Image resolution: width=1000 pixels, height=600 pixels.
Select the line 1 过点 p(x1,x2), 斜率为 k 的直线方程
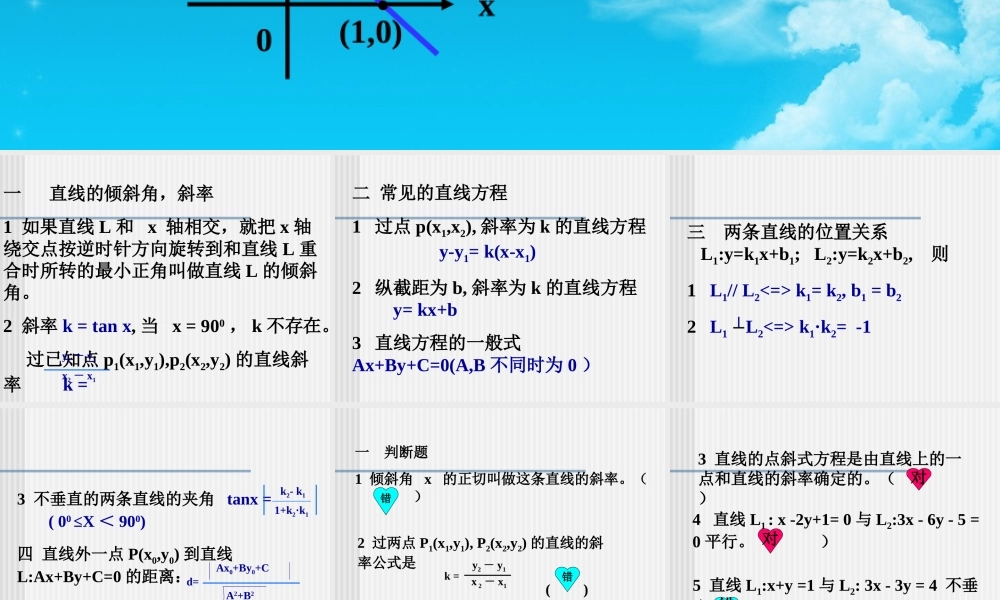coord(499,227)
